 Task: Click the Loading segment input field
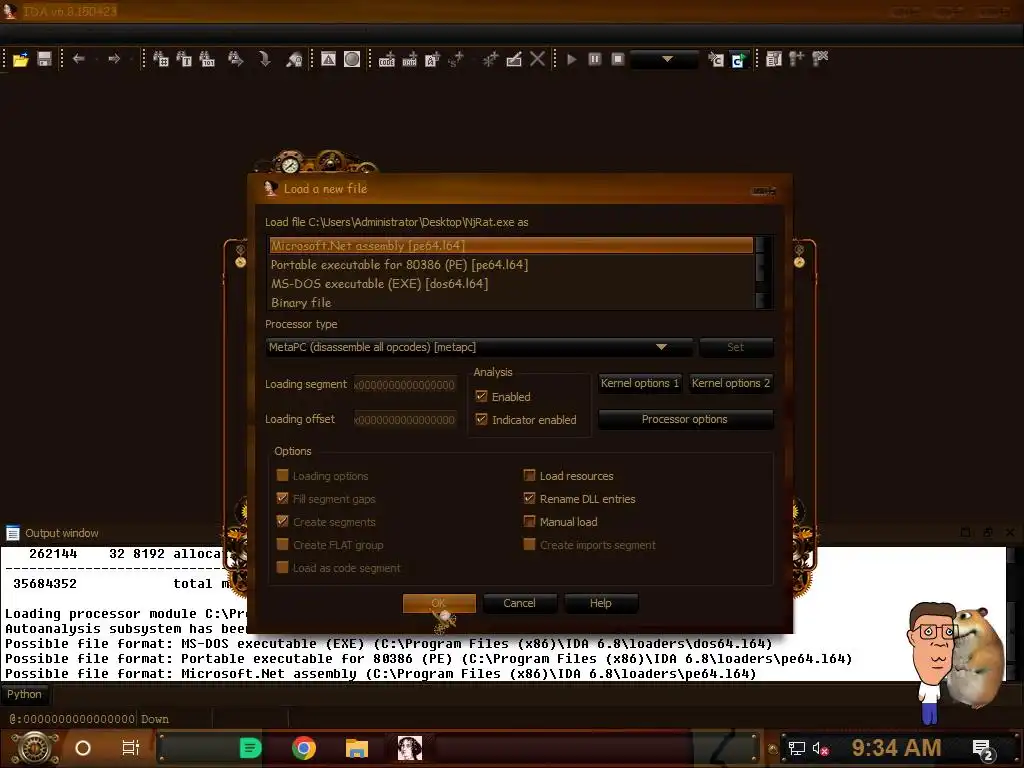click(405, 385)
